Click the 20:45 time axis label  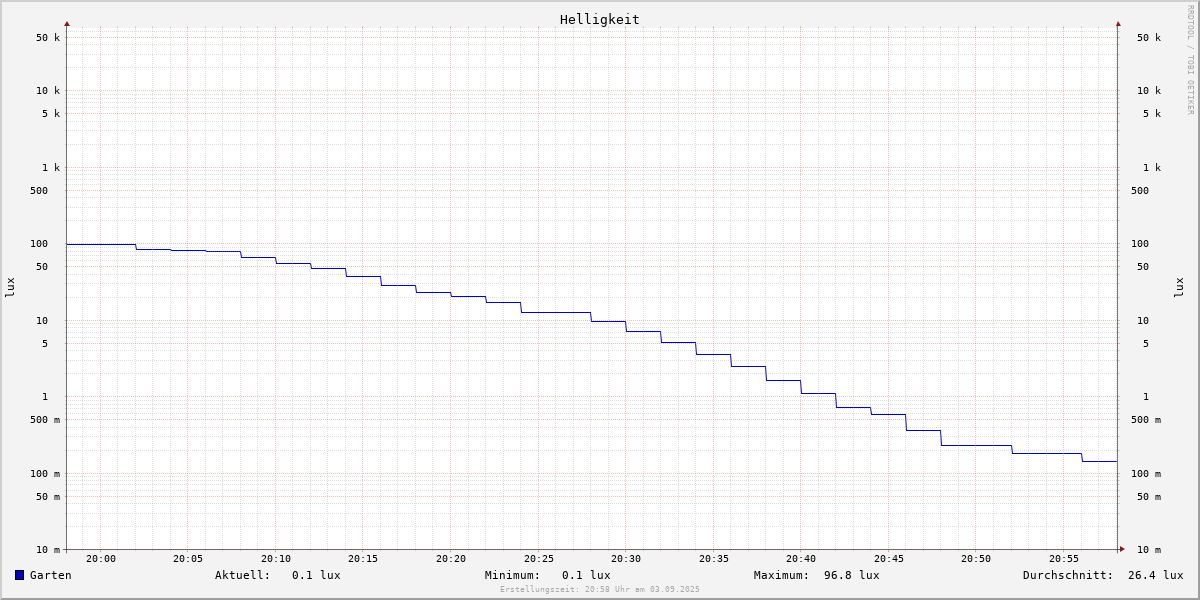point(889,559)
